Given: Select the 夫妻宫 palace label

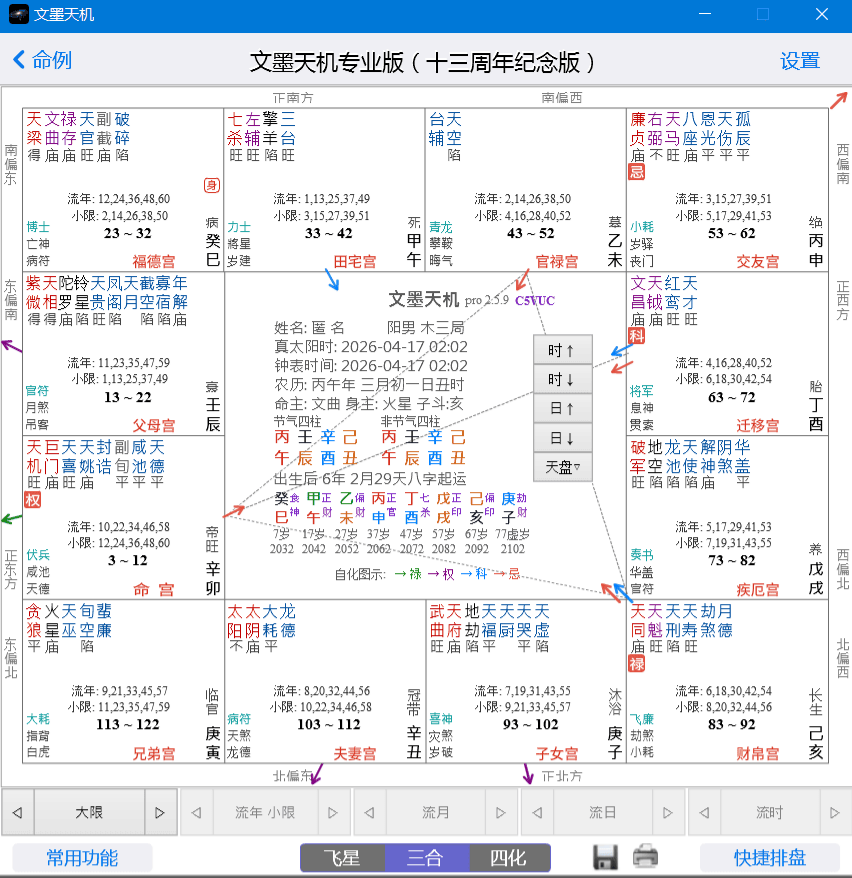Looking at the screenshot, I should tap(355, 754).
